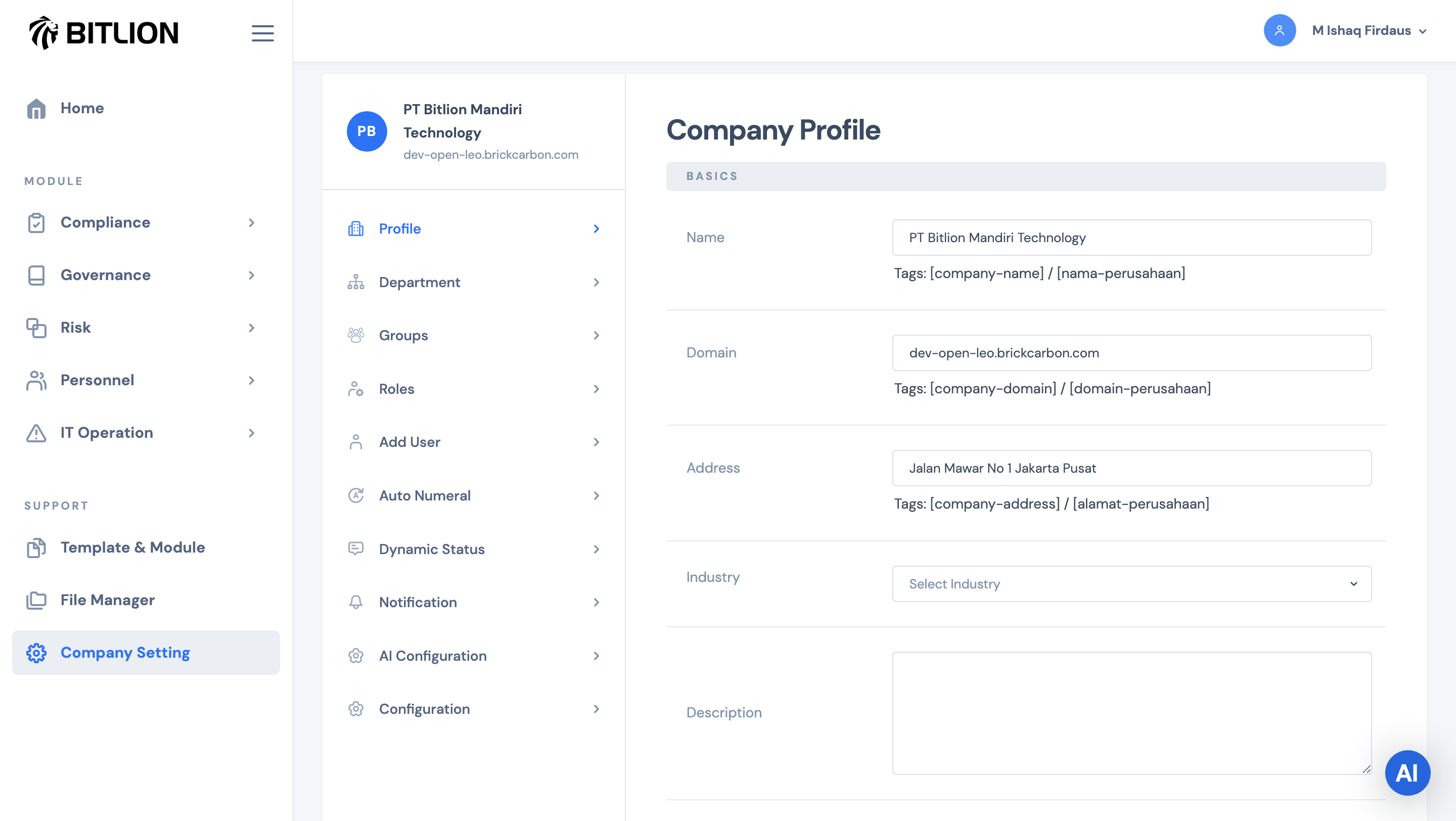Open the Roles settings section
The width and height of the screenshot is (1456, 821).
click(x=474, y=389)
